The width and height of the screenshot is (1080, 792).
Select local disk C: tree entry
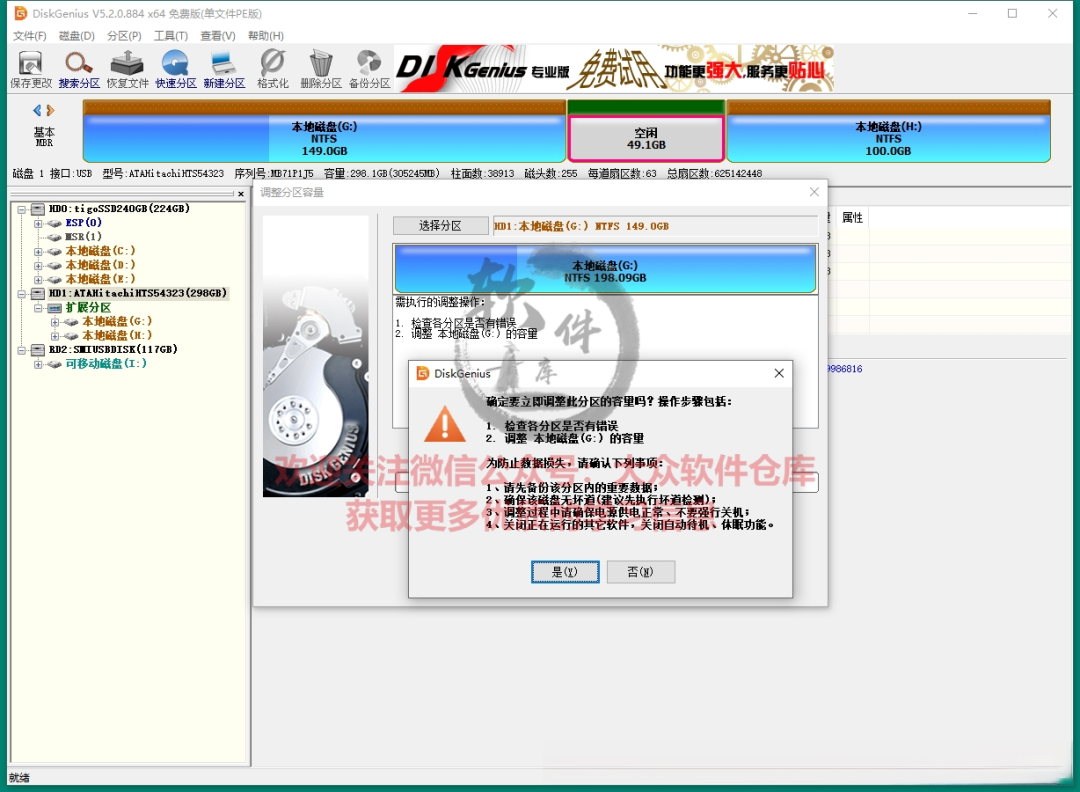coord(101,251)
